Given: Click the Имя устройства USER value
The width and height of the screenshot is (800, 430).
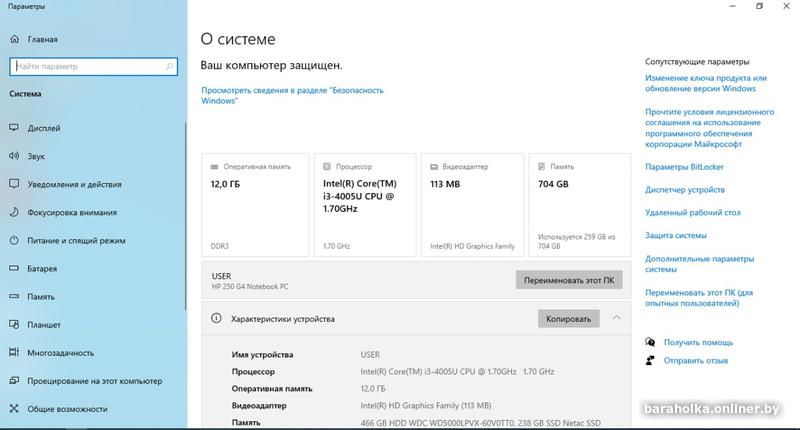Looking at the screenshot, I should tap(370, 355).
